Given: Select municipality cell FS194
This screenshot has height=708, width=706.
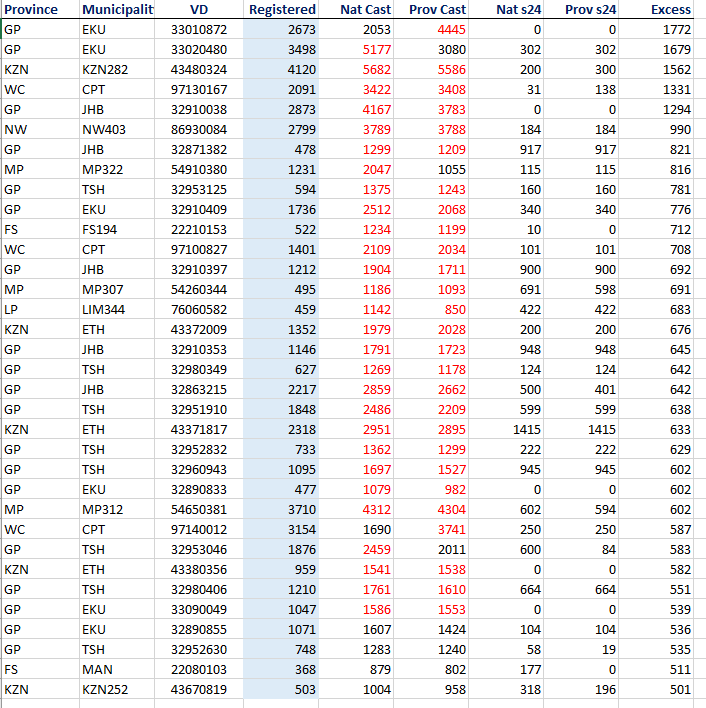Looking at the screenshot, I should coord(99,230).
